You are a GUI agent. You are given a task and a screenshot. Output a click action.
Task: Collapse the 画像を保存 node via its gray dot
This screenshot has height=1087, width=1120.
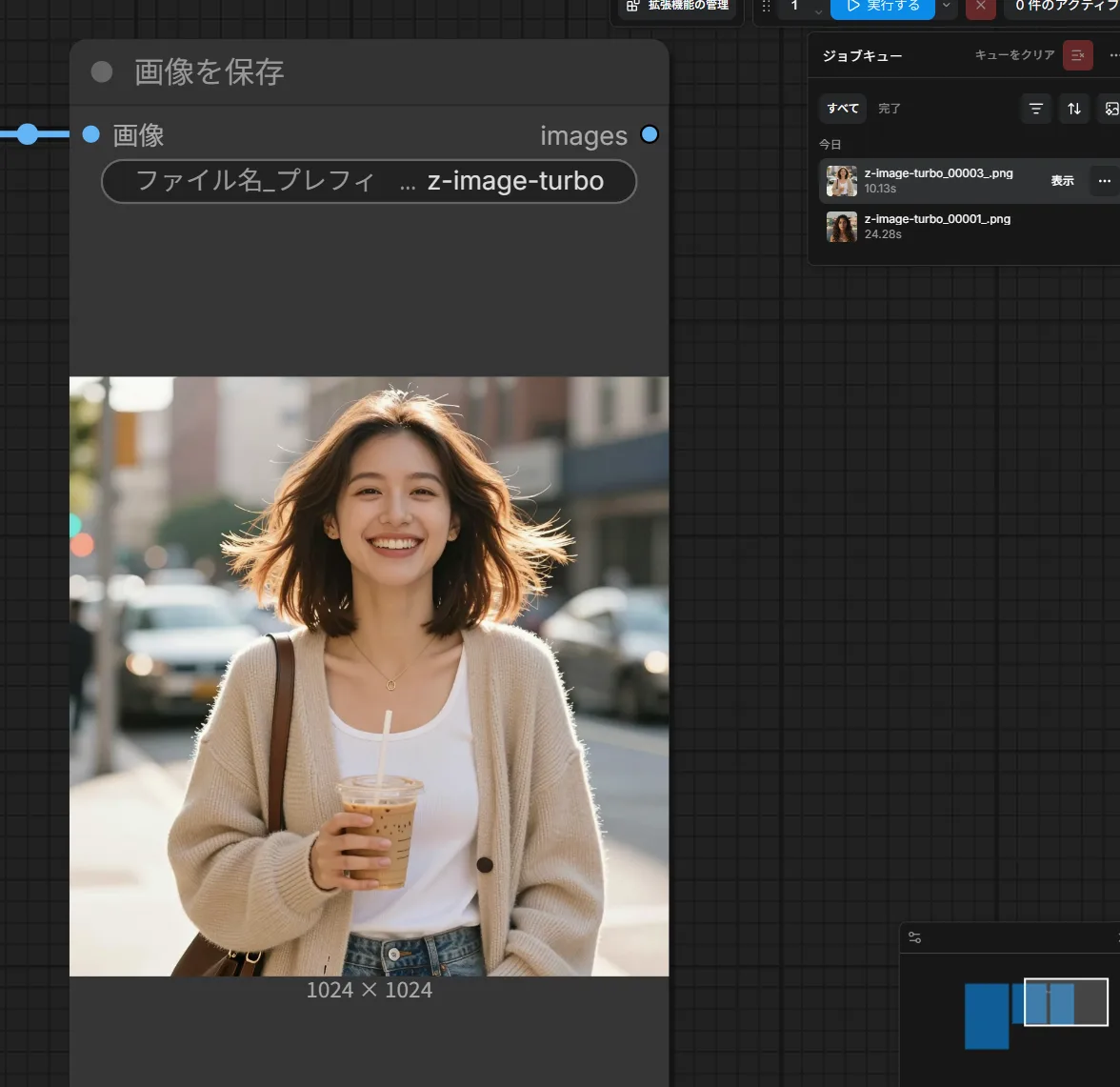click(101, 71)
